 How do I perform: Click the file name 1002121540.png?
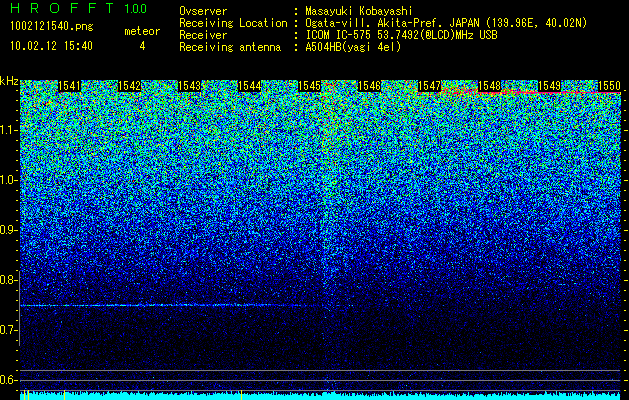[x=52, y=26]
